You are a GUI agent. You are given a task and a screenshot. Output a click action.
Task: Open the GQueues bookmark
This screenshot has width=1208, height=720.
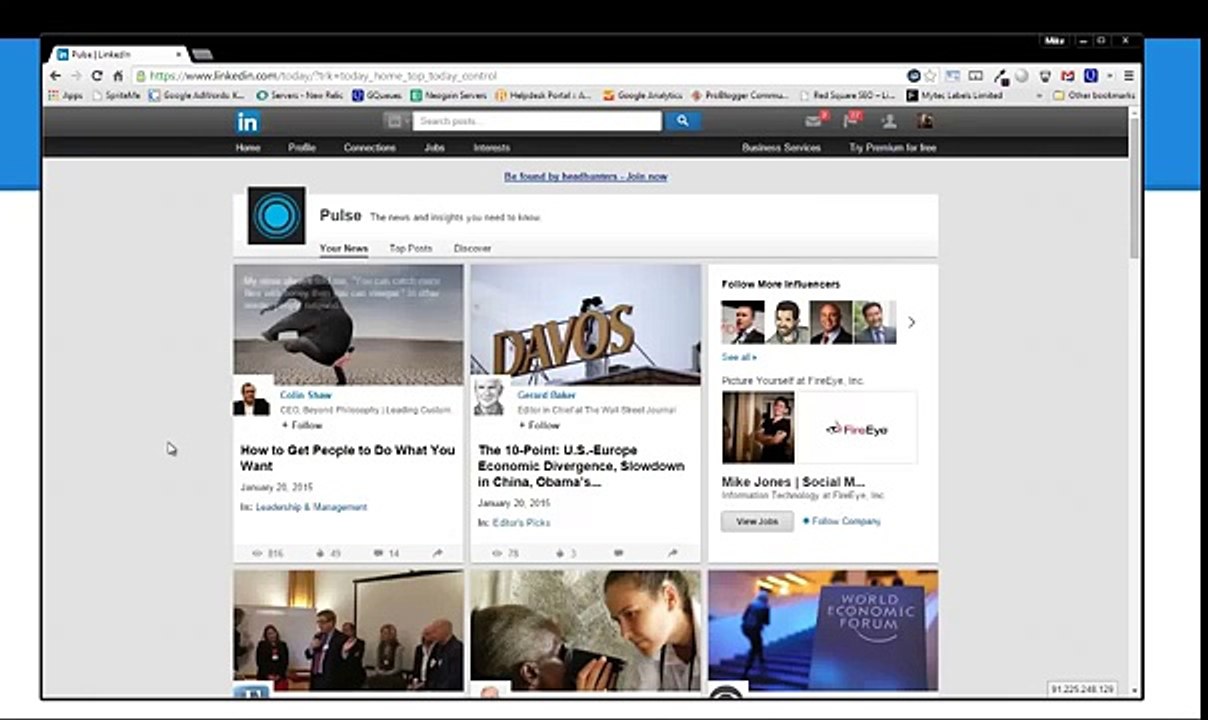pyautogui.click(x=377, y=96)
